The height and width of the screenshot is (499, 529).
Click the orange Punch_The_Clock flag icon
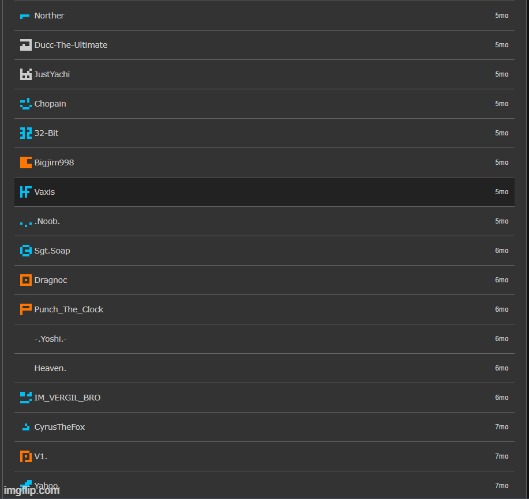(26, 309)
